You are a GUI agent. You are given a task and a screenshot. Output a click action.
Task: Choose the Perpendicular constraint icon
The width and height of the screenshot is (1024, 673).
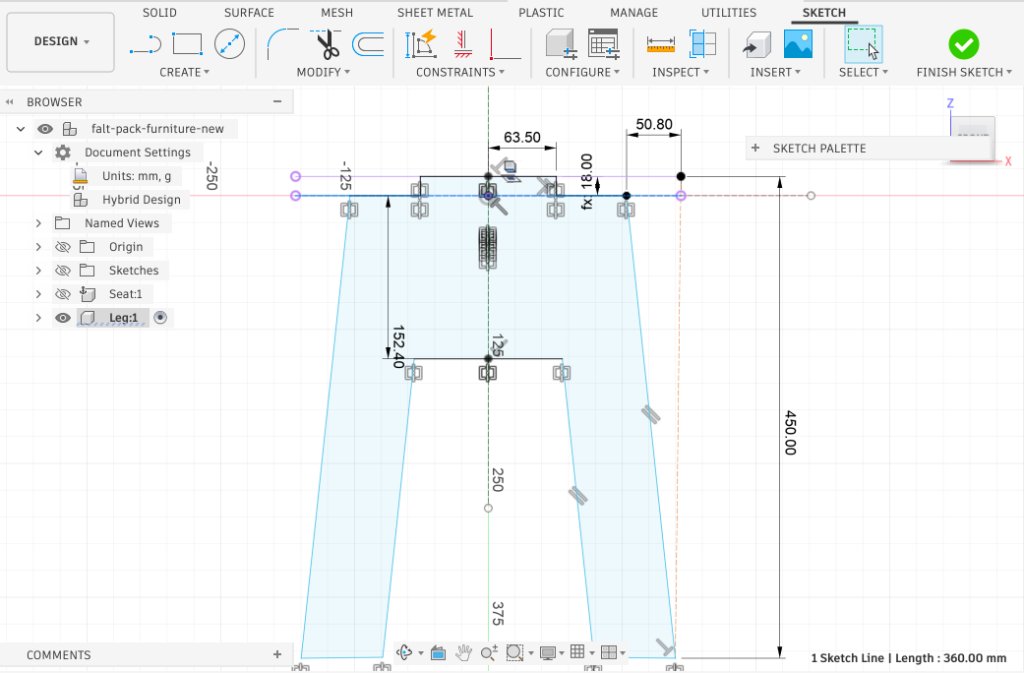[505, 44]
